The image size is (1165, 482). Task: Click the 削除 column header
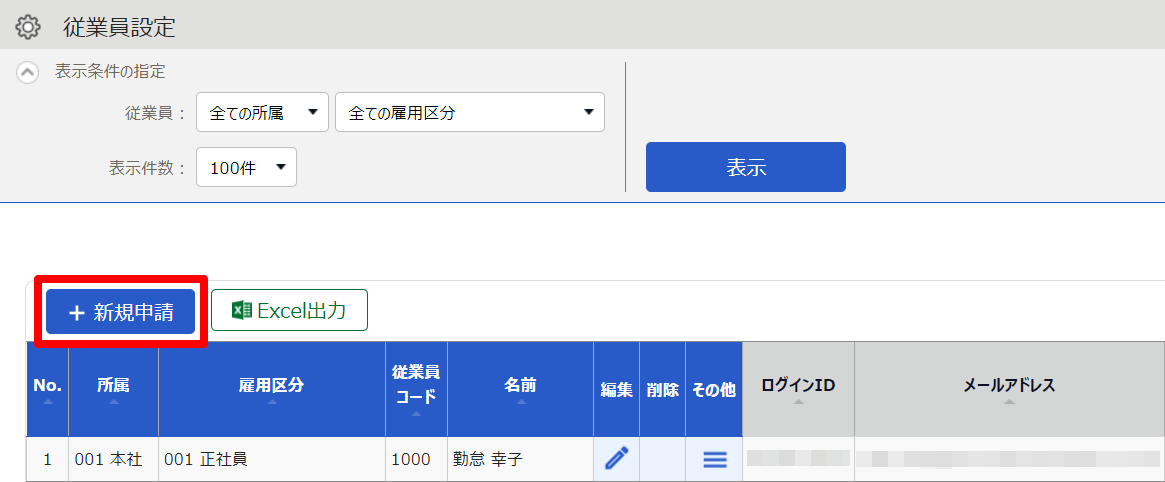click(x=662, y=389)
